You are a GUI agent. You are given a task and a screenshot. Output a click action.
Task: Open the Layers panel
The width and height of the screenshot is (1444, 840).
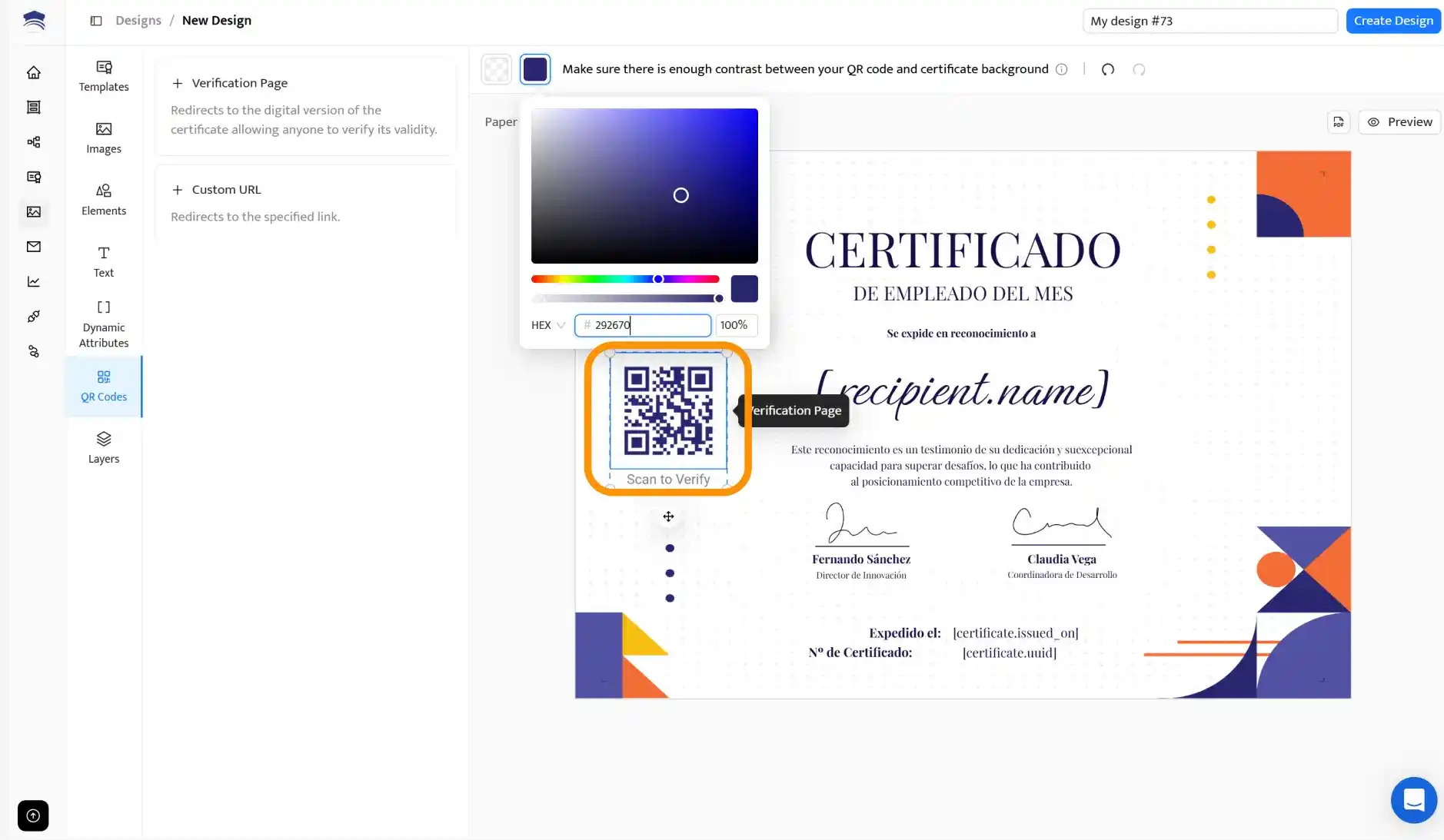click(x=104, y=447)
